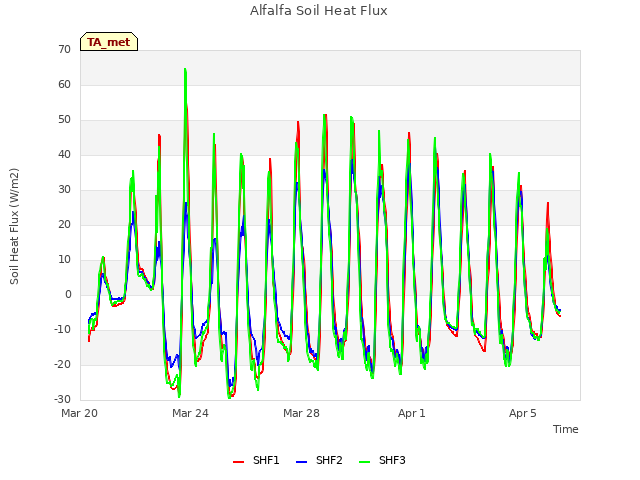Image resolution: width=640 pixels, height=480 pixels.
Task: Click the Soil Heat Flux (W/m2) axis label
Action: click(14, 226)
